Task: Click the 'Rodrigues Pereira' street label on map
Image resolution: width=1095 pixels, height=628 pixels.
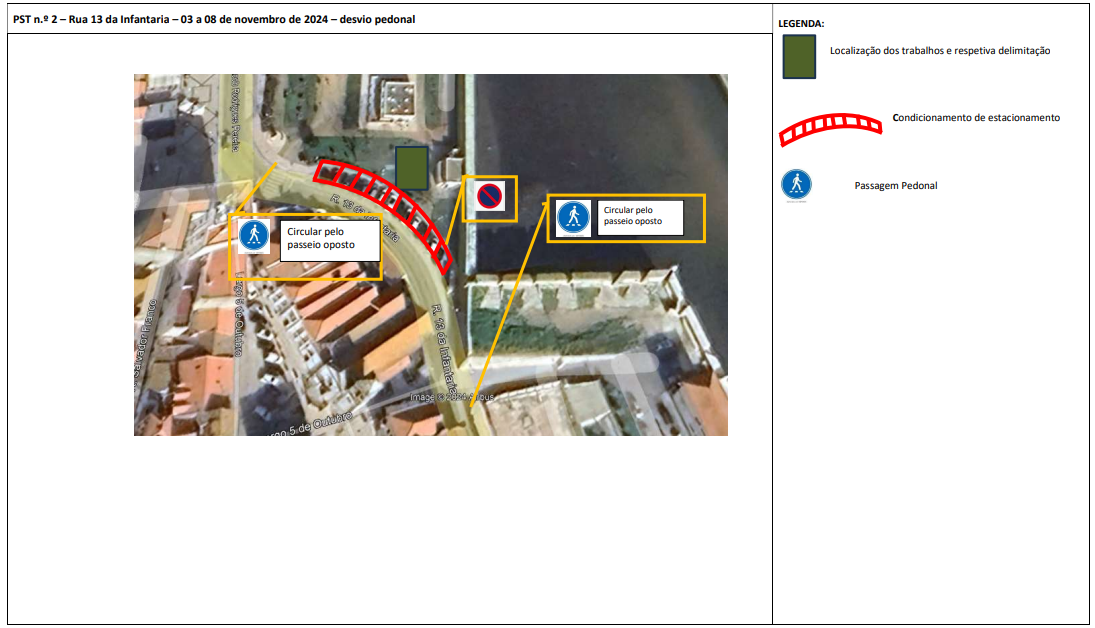Action: coord(235,112)
